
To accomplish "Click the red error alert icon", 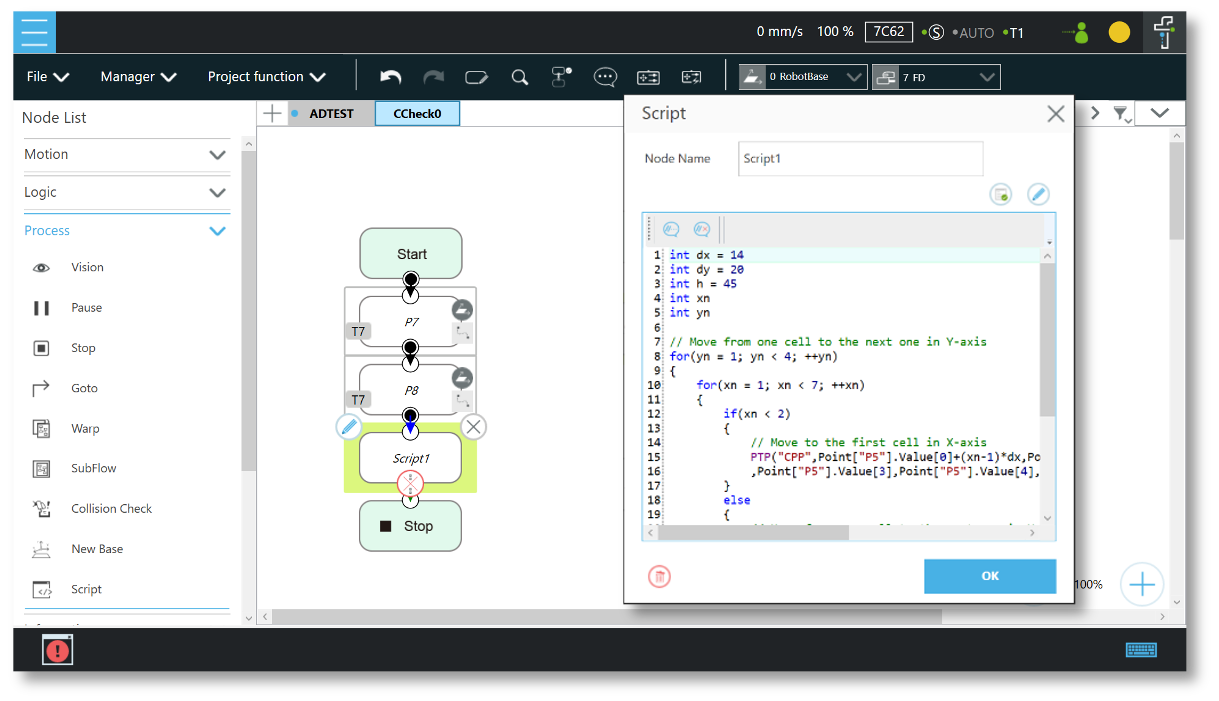I will (58, 650).
